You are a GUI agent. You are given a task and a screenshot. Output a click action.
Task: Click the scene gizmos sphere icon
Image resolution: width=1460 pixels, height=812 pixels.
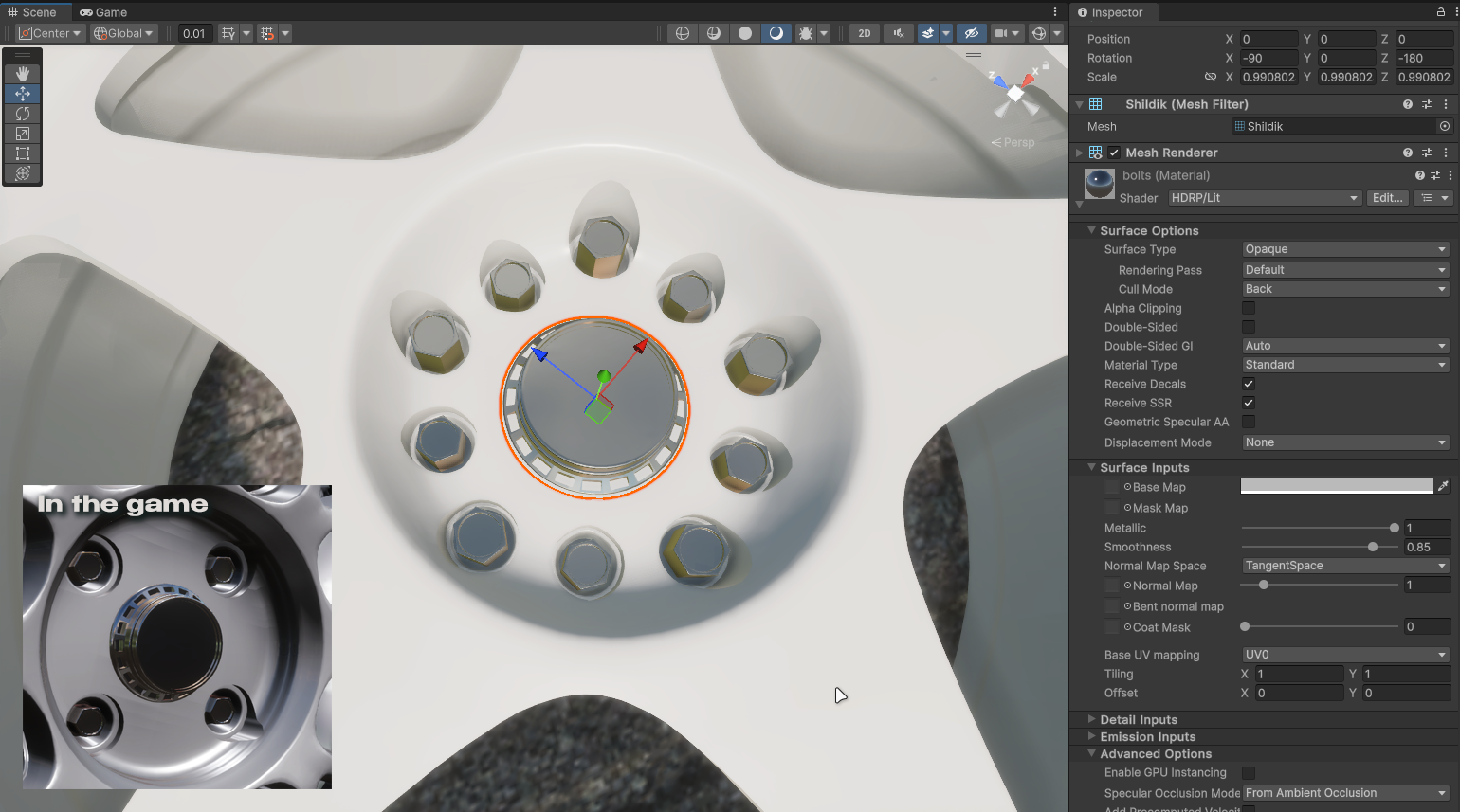coord(1039,33)
